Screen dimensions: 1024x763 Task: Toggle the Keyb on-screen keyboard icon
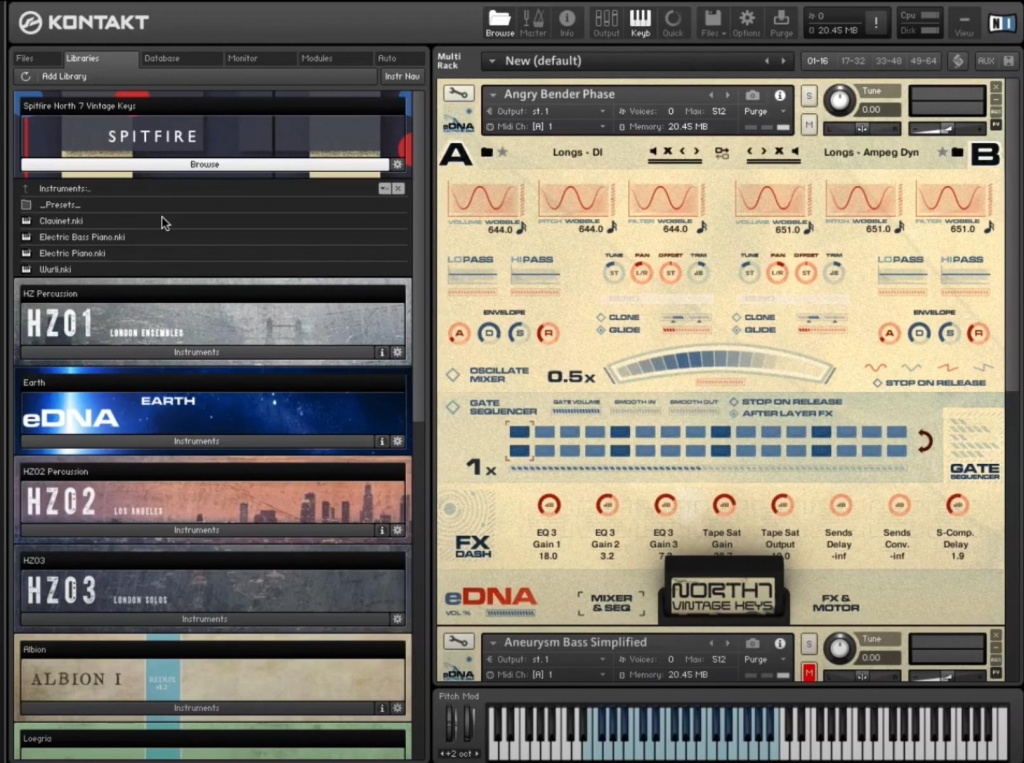pos(640,23)
